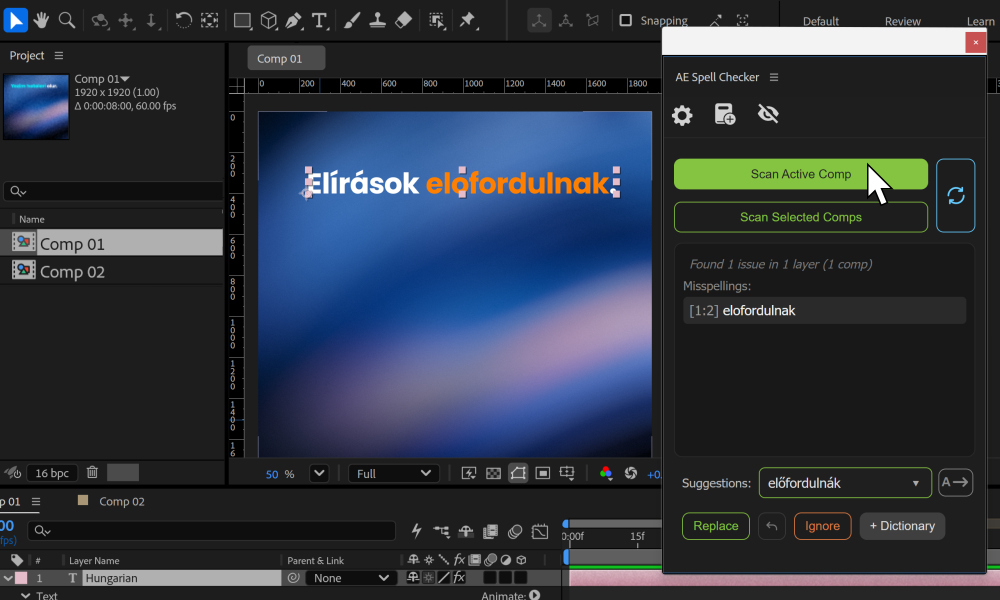Viewport: 1000px width, 600px height.
Task: Open the grid and guide options dropdown
Action: pos(567,473)
